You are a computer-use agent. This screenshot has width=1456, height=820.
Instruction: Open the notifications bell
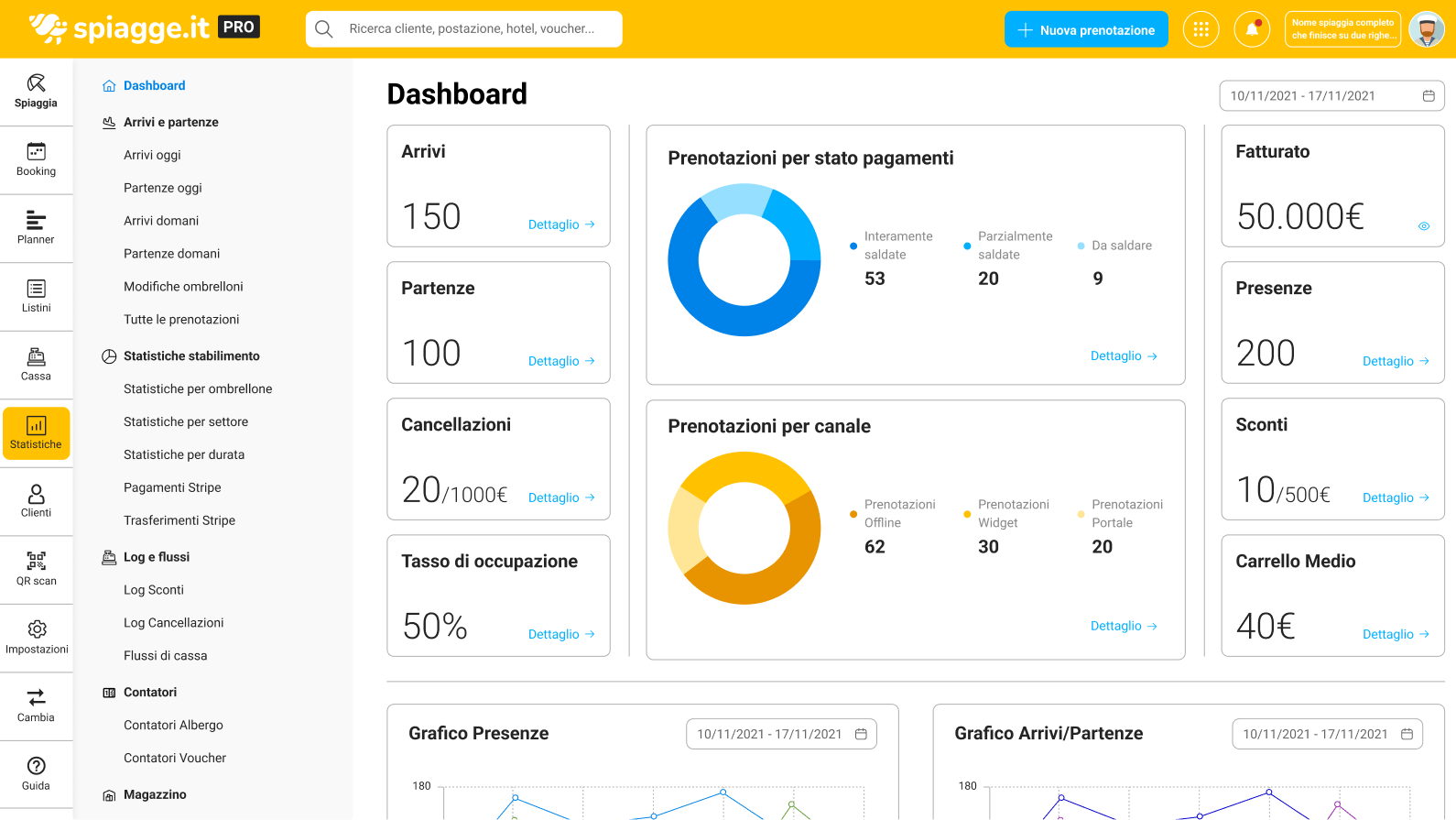1252,29
